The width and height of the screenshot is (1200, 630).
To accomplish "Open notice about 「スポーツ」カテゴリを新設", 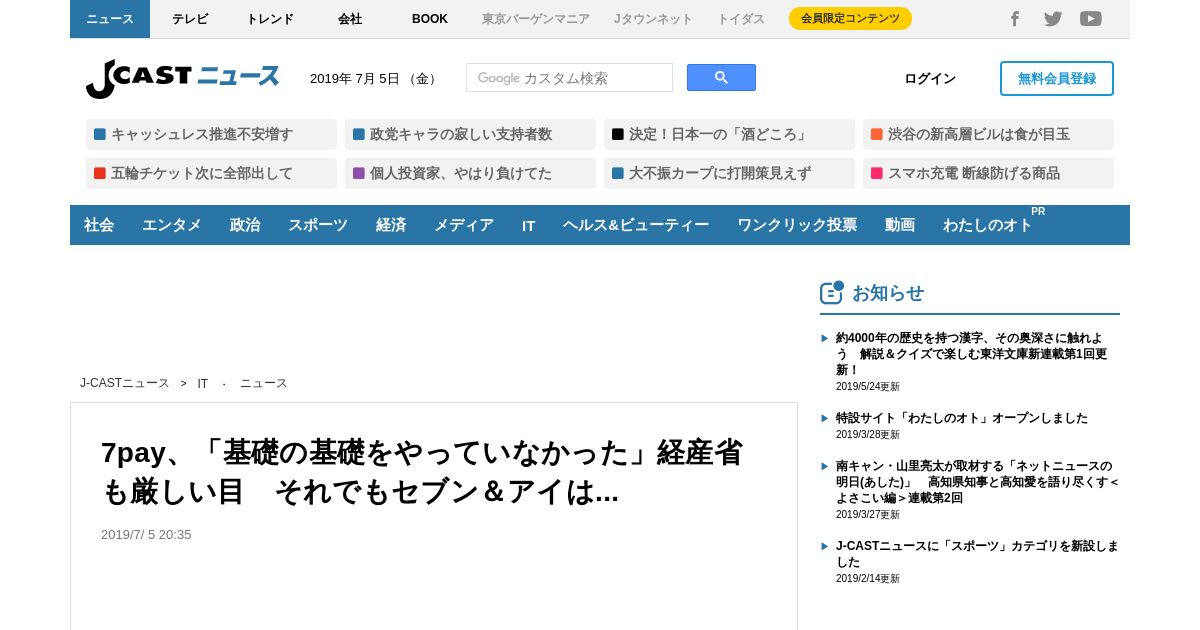I will click(977, 553).
